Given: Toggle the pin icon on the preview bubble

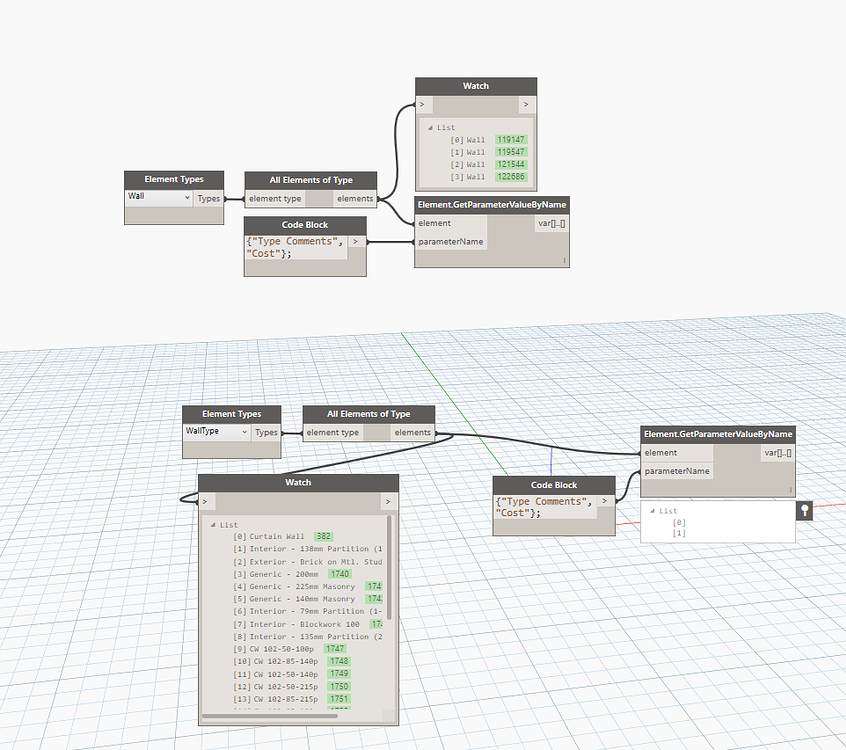Looking at the screenshot, I should pos(805,509).
